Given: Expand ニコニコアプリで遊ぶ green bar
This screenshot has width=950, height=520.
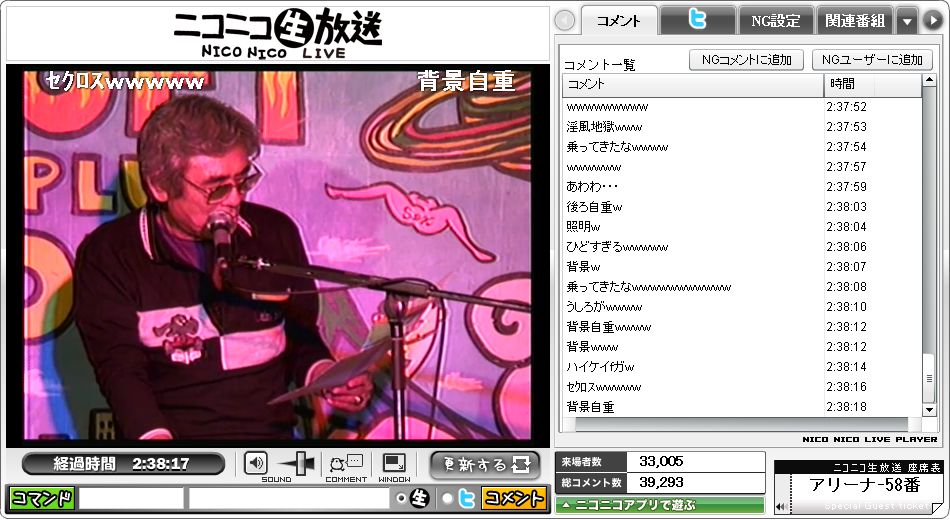Looking at the screenshot, I should (x=660, y=504).
